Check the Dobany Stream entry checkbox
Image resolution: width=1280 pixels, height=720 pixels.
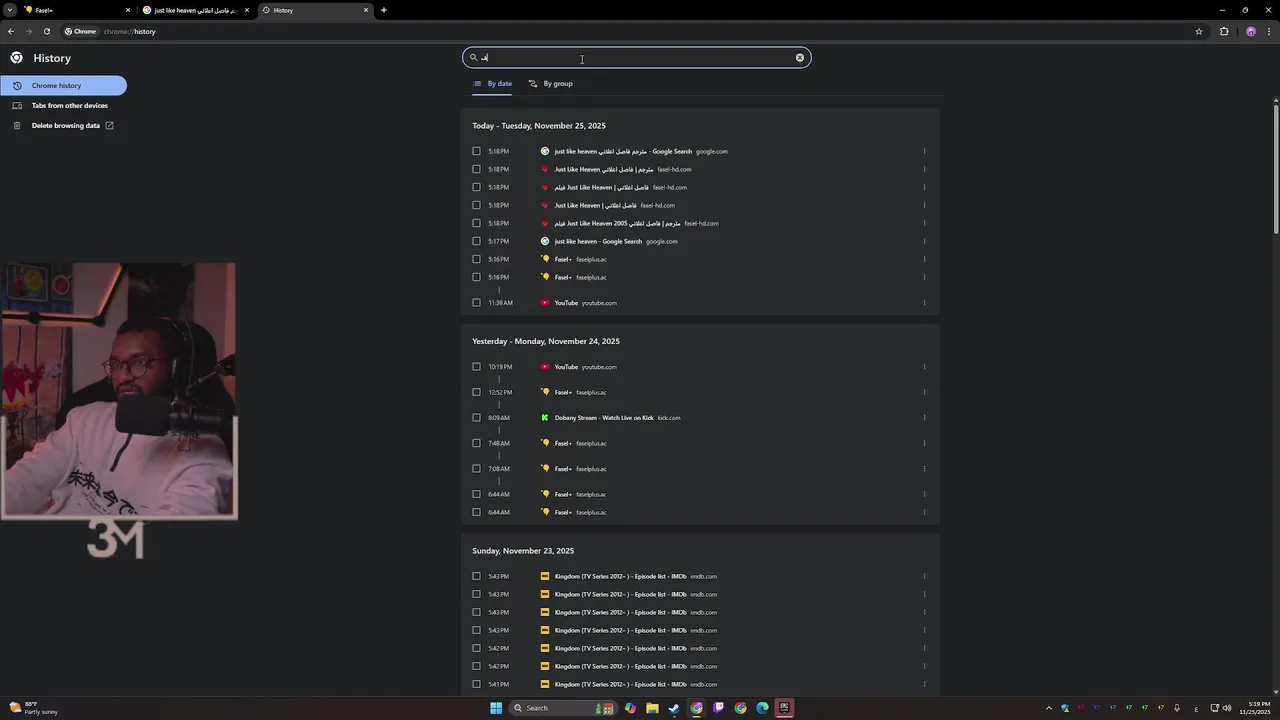click(476, 418)
